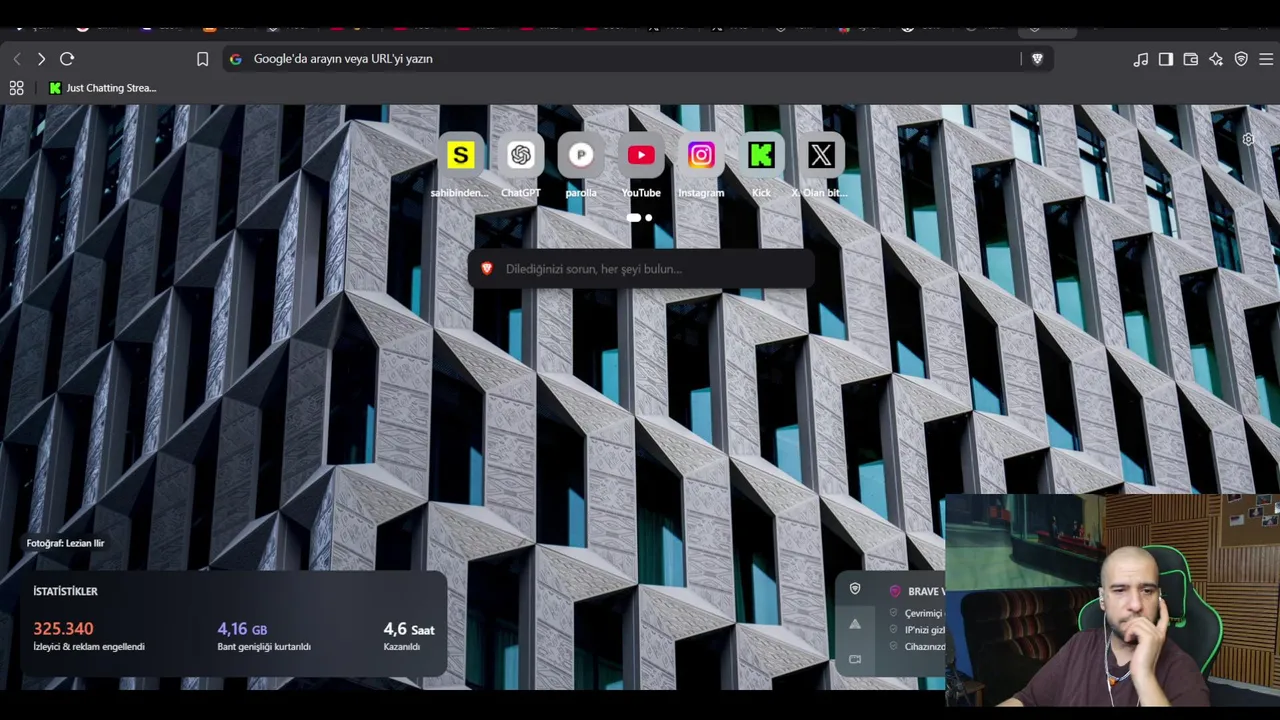Click the İSTATİSTİKLER heading
Image resolution: width=1280 pixels, height=720 pixels.
pos(65,591)
